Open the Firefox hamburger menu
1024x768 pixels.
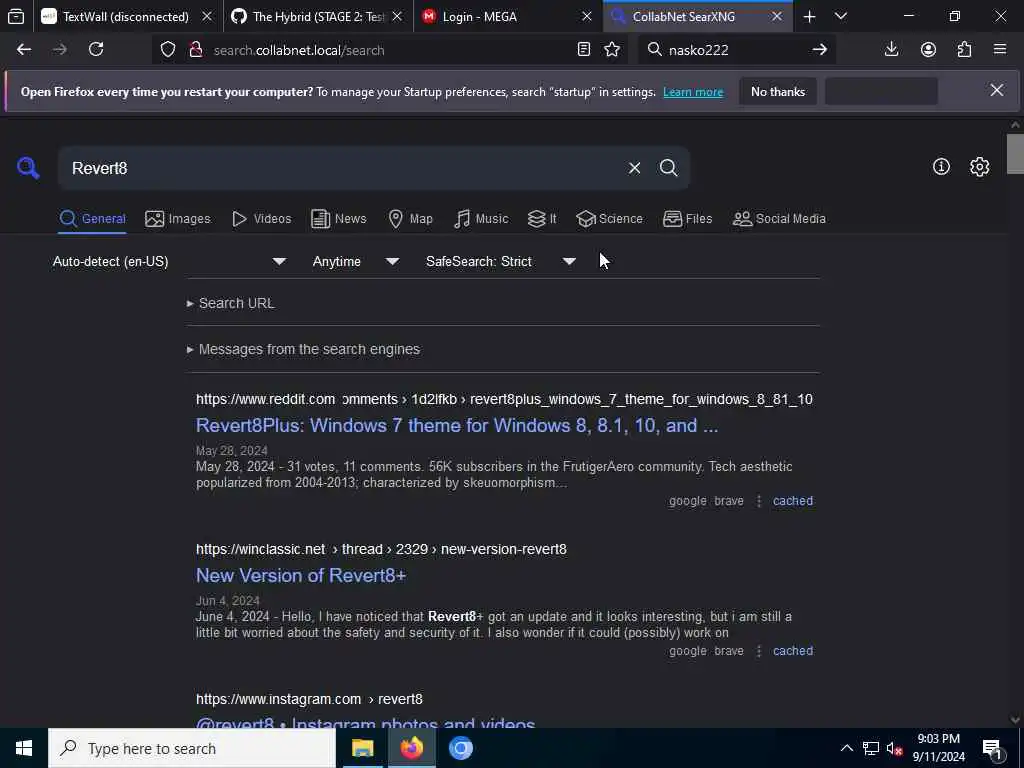tap(1000, 50)
